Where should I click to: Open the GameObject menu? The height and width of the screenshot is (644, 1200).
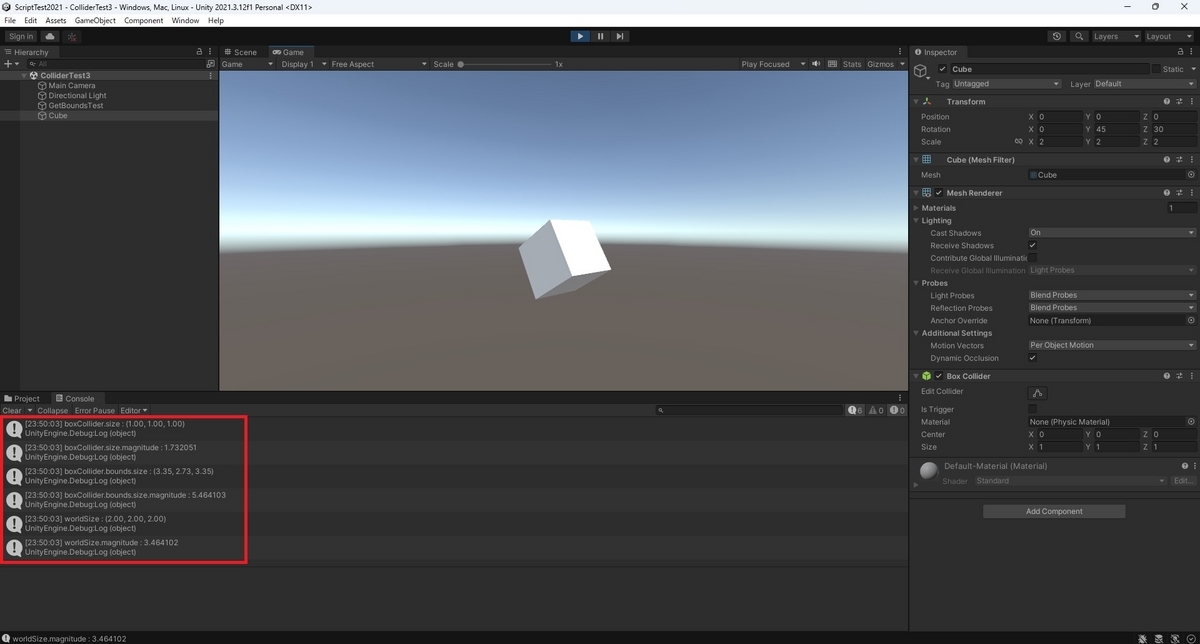tap(95, 19)
